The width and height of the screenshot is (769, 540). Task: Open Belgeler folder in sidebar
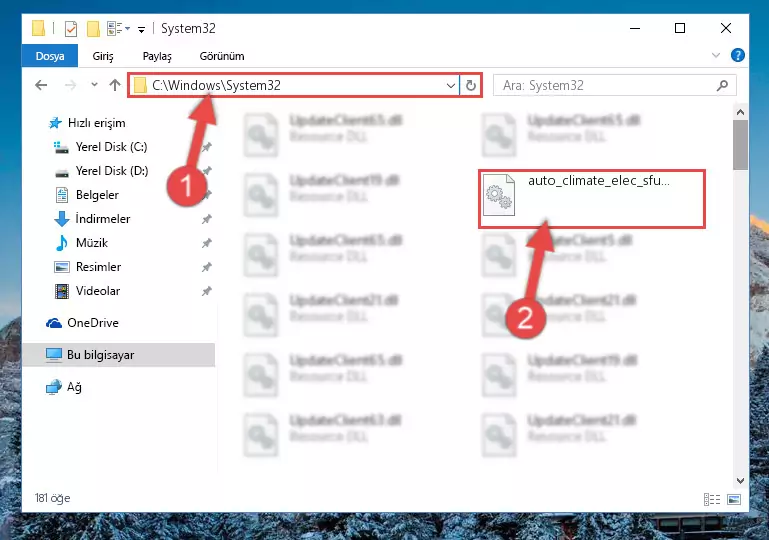(x=86, y=195)
